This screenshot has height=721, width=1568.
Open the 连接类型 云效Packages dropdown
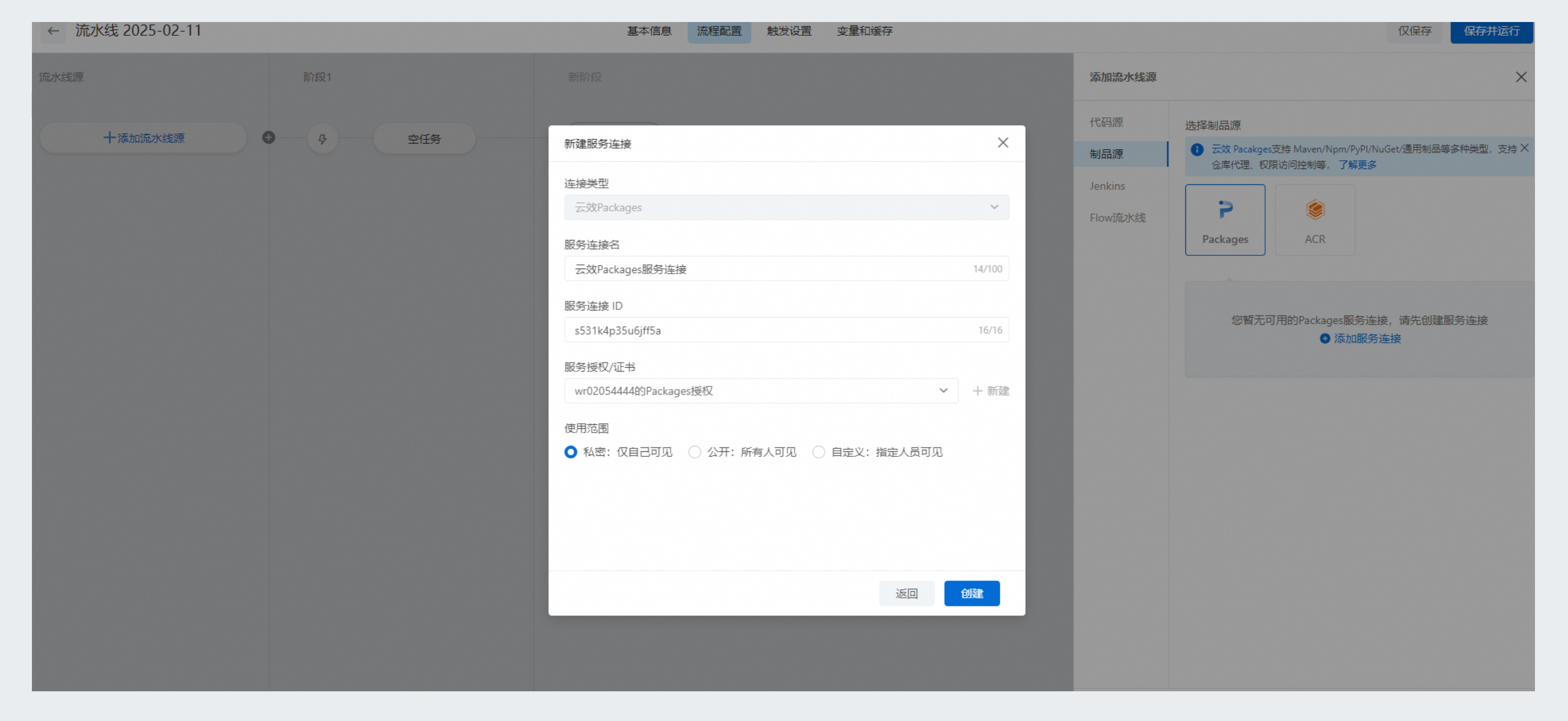pyautogui.click(x=786, y=207)
